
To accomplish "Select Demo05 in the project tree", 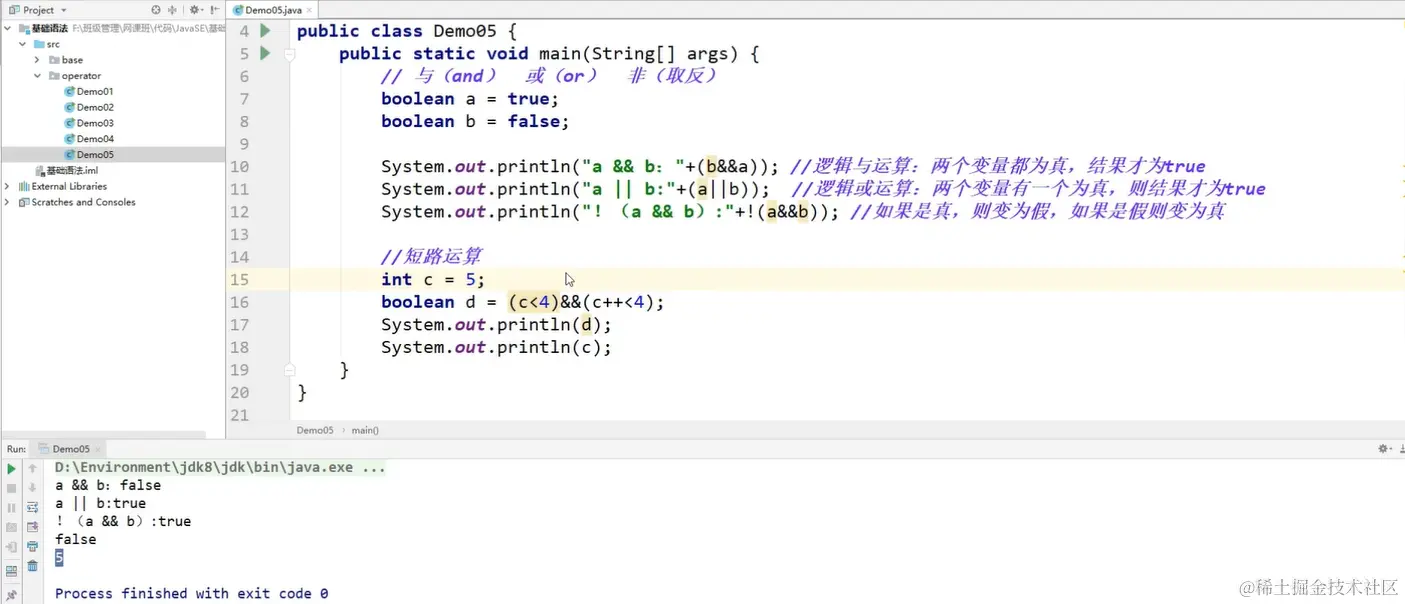I will (x=89, y=155).
